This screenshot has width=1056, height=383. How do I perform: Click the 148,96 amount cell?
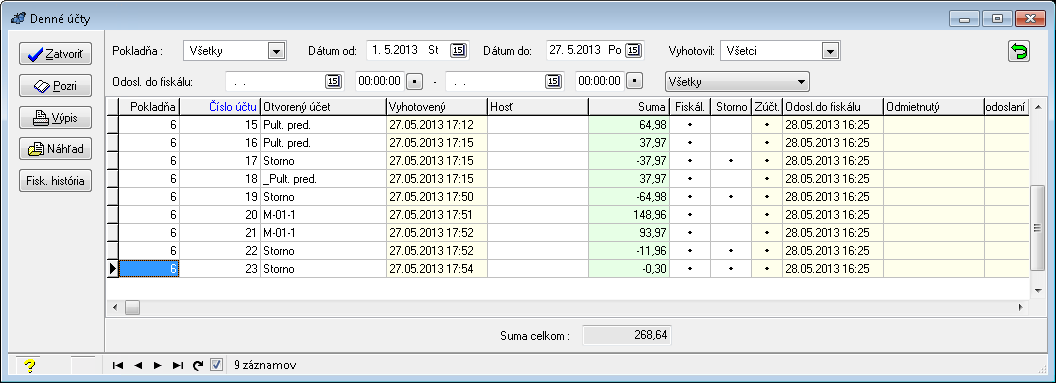(629, 215)
